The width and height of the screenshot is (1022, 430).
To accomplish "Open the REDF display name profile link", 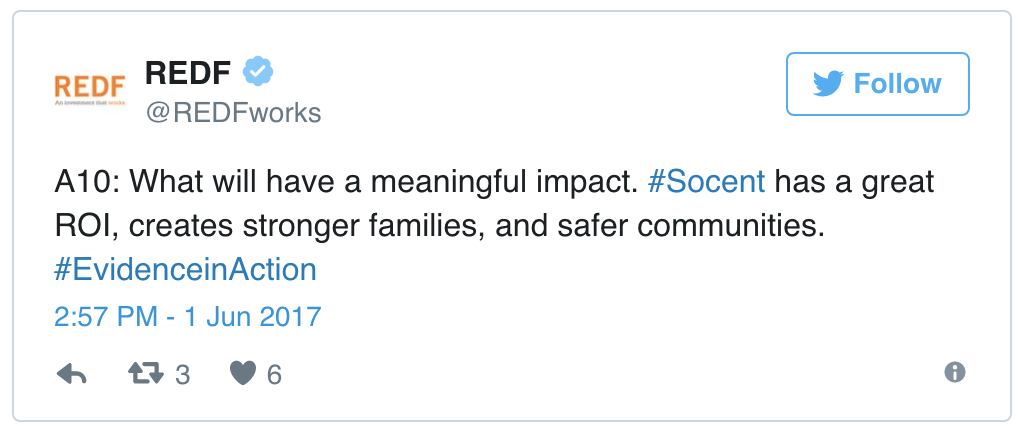I will [x=189, y=73].
